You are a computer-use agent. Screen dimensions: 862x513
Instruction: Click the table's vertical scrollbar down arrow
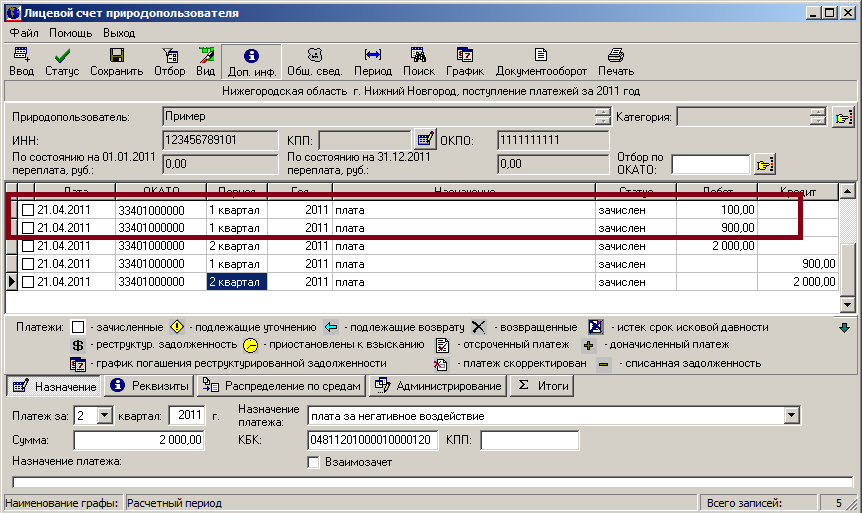(x=848, y=306)
